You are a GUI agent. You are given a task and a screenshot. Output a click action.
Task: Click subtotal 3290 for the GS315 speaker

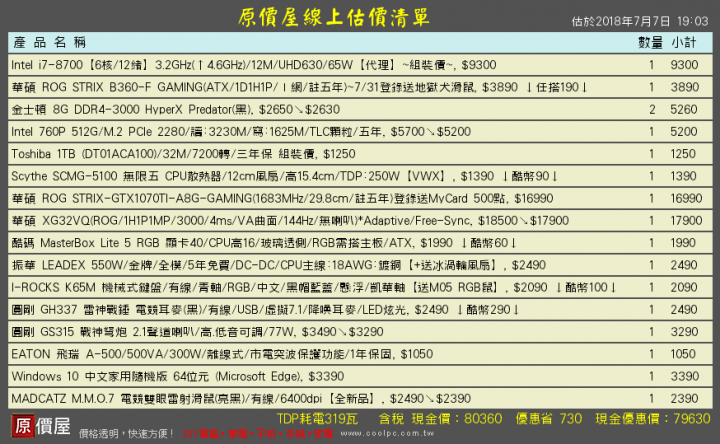(x=684, y=332)
